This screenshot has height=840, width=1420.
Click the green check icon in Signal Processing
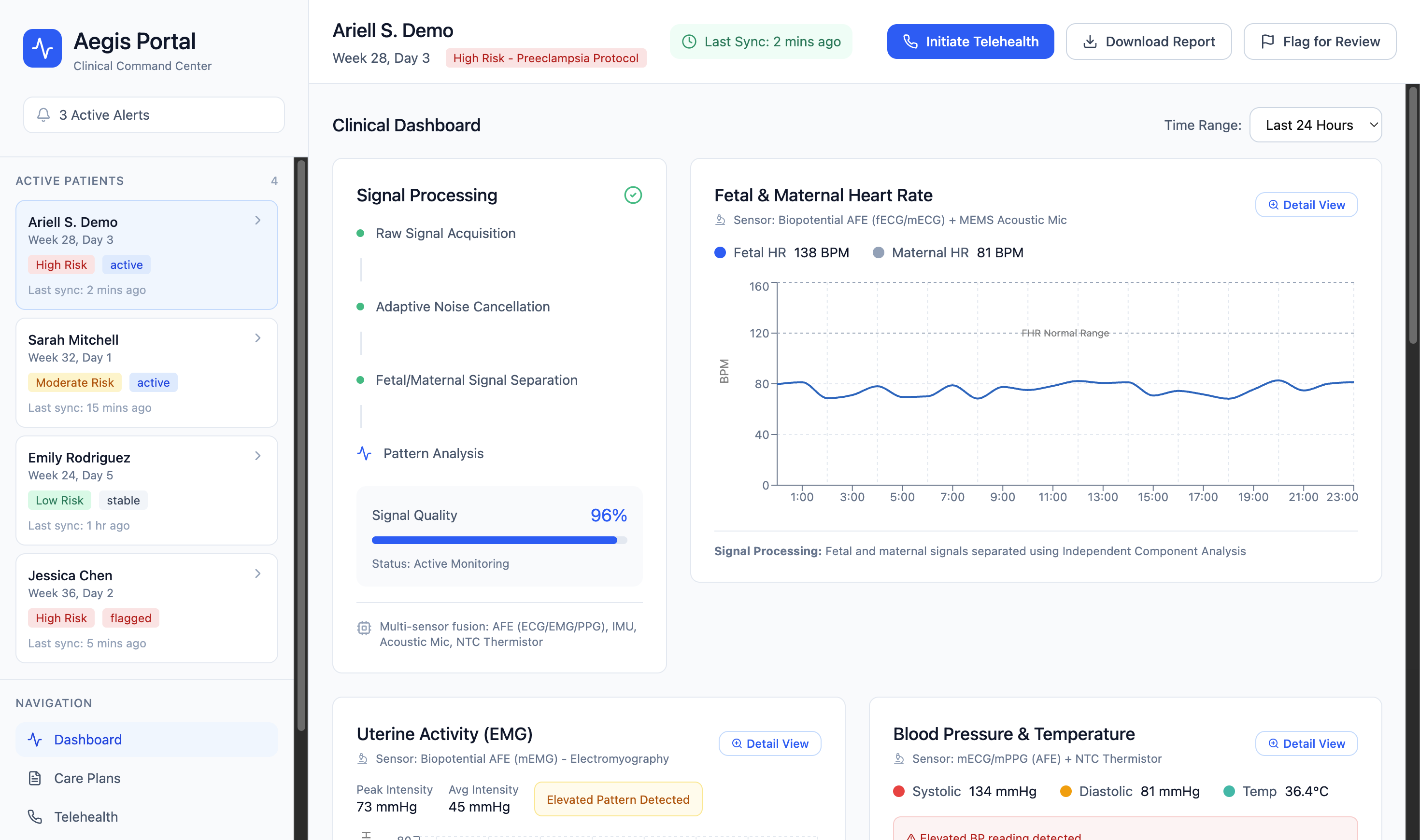click(x=632, y=196)
